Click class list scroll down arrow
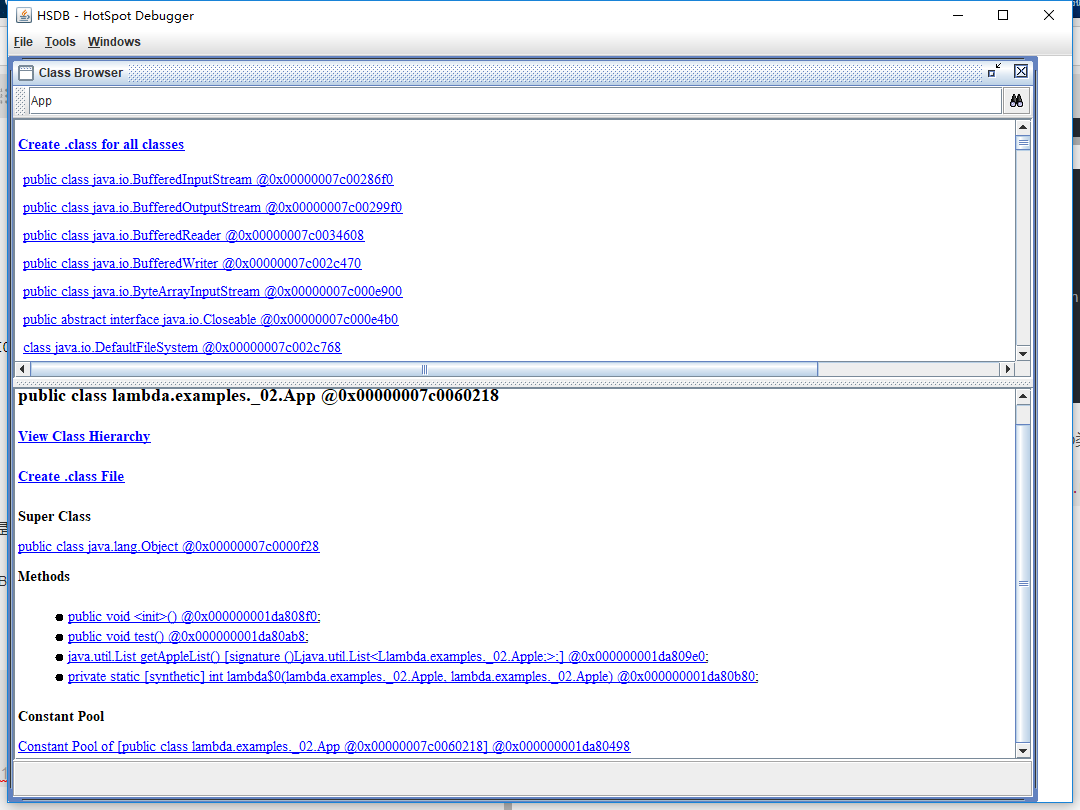This screenshot has width=1080, height=810. coord(1023,353)
